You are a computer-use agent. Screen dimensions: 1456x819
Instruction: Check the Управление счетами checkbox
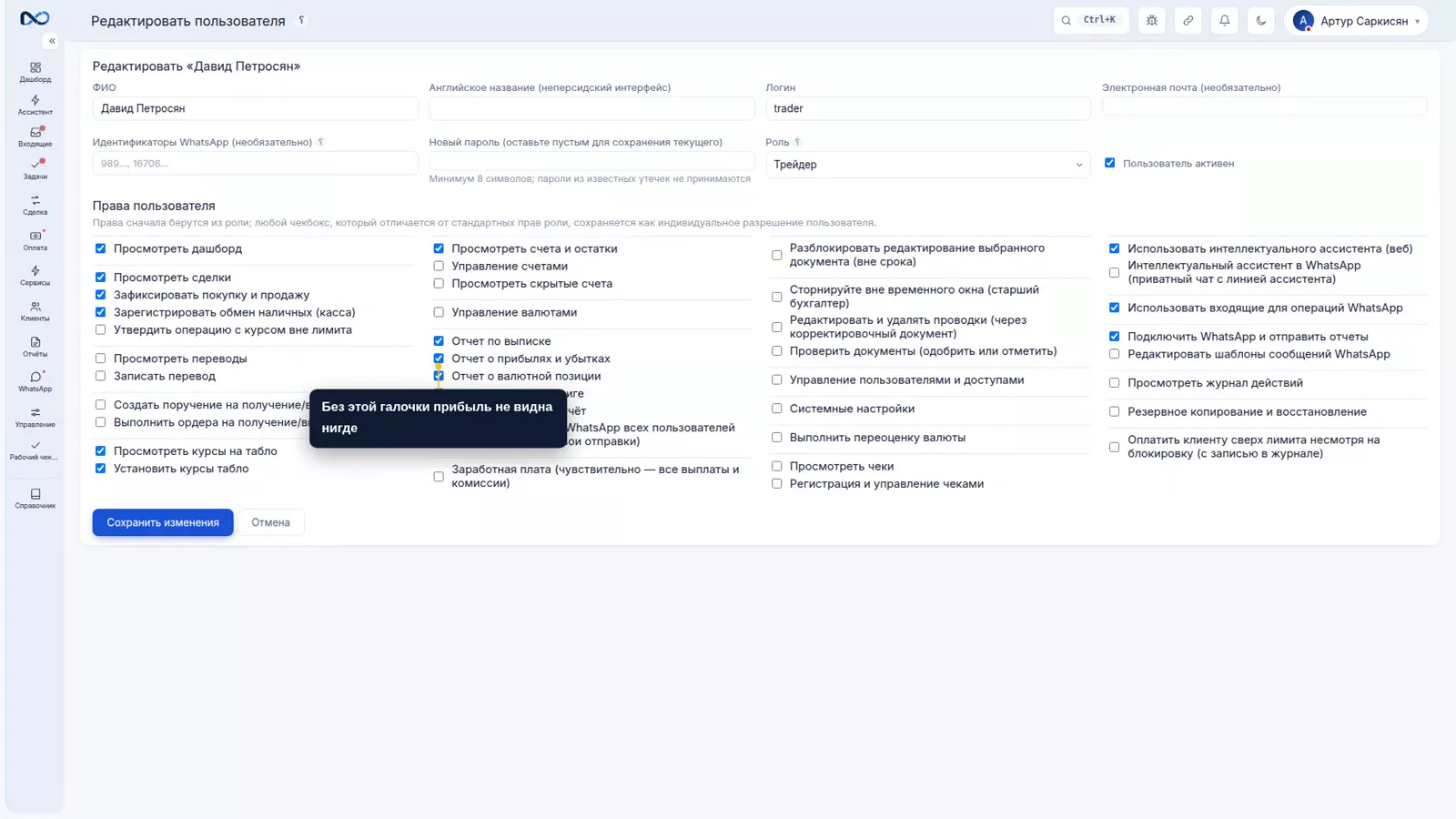(x=439, y=266)
